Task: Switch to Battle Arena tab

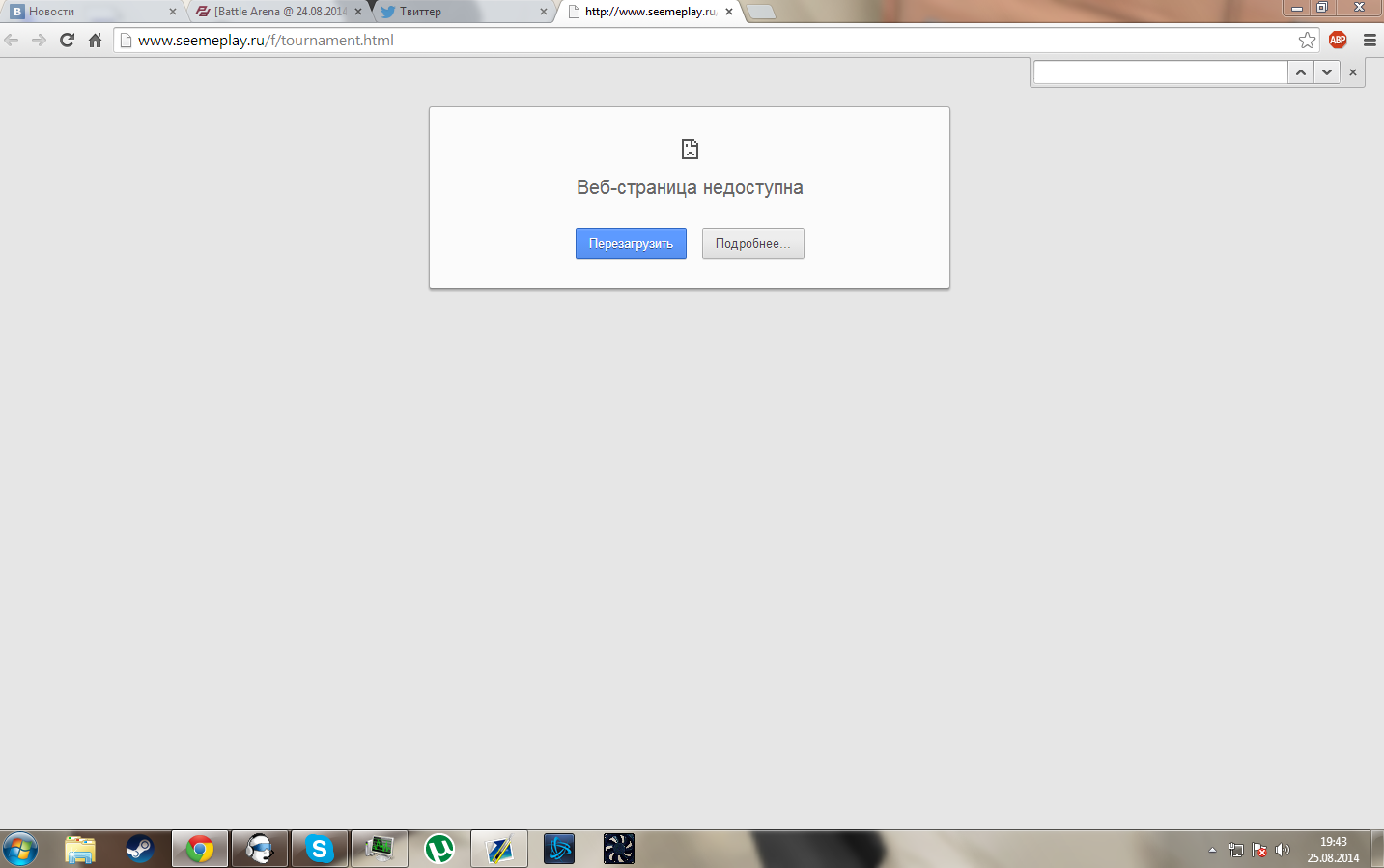Action: click(x=278, y=12)
